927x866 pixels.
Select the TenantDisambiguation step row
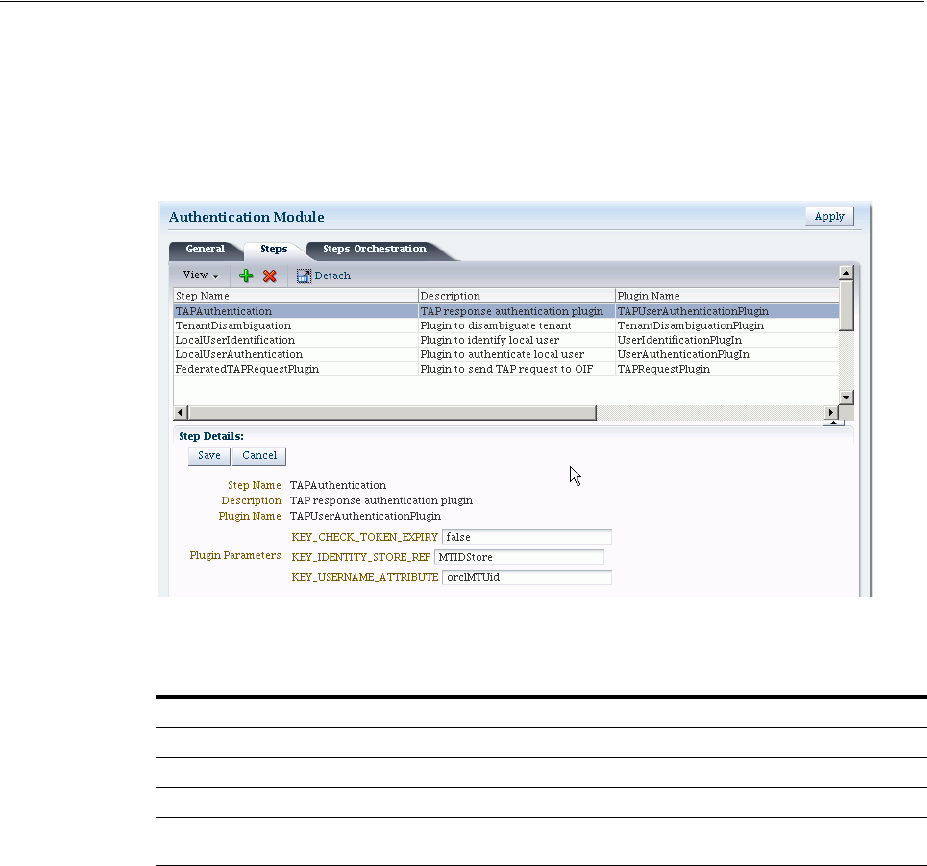tap(506, 326)
